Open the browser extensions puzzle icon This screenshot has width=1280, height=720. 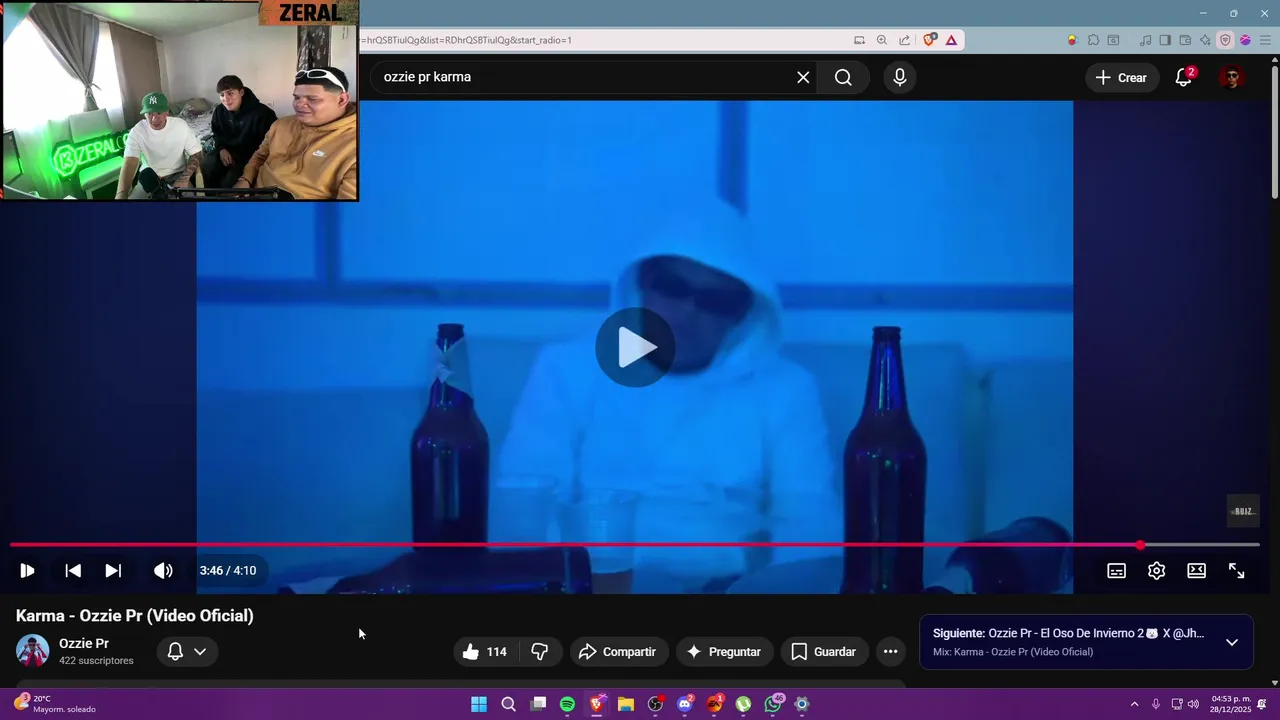click(1093, 40)
